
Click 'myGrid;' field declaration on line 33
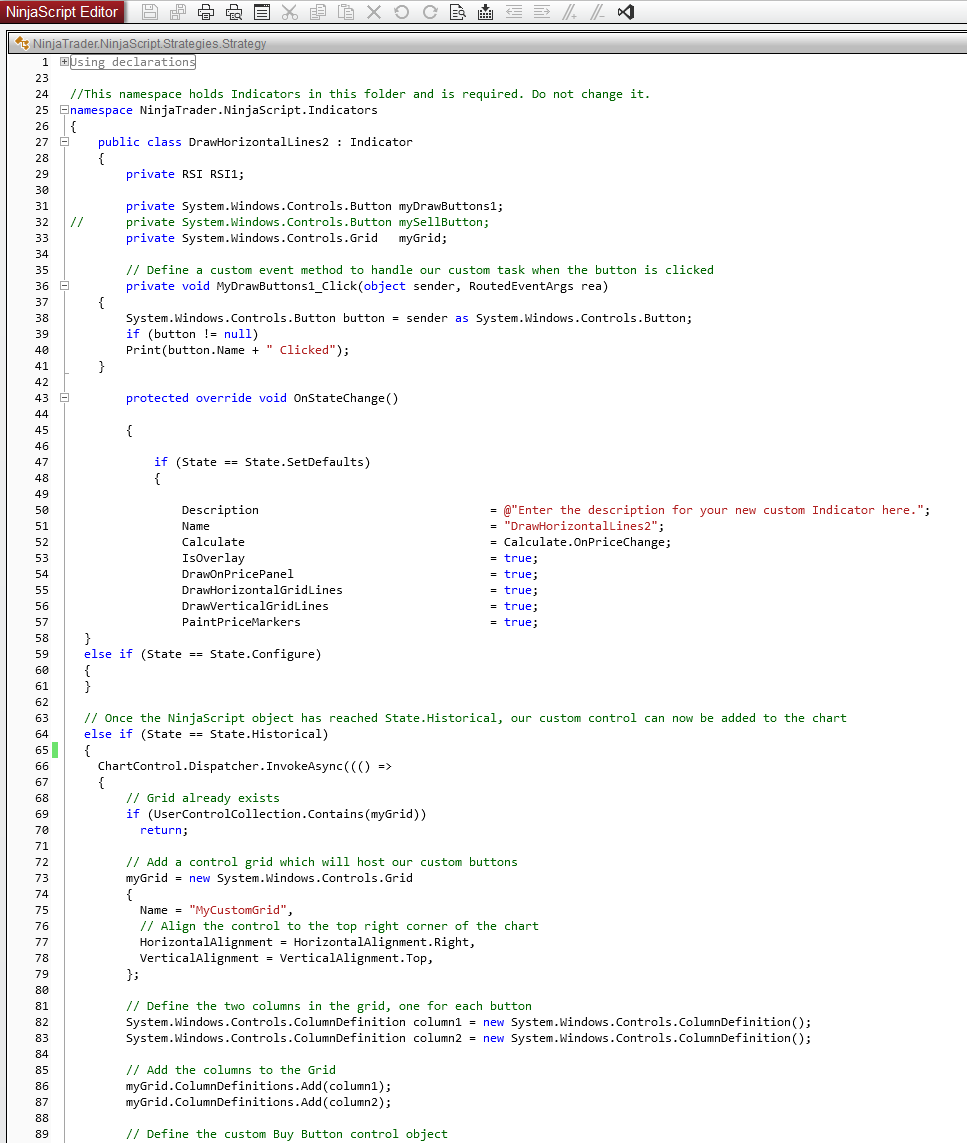tap(423, 238)
